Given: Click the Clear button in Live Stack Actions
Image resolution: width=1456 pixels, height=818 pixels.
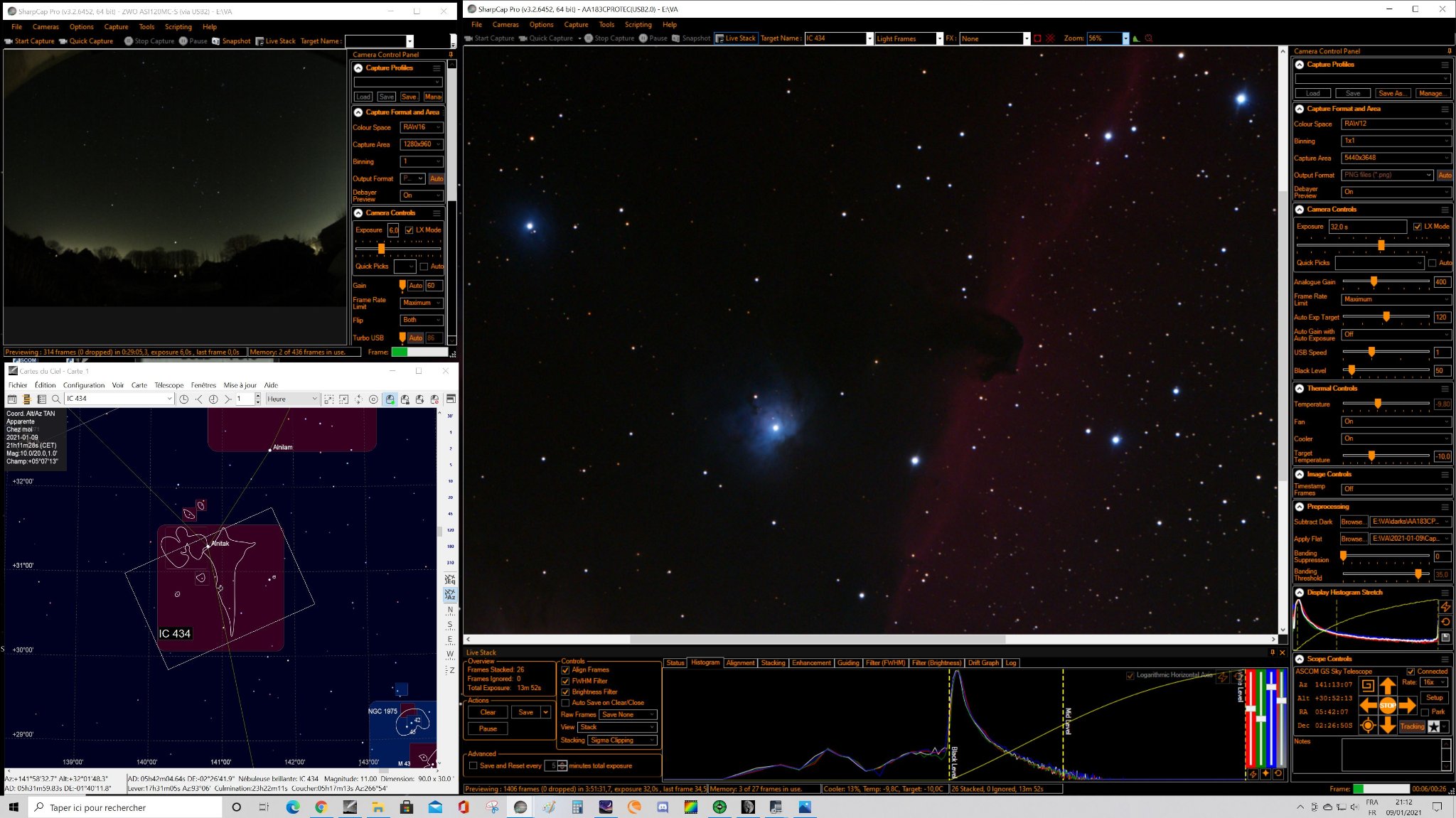Looking at the screenshot, I should pyautogui.click(x=488, y=712).
